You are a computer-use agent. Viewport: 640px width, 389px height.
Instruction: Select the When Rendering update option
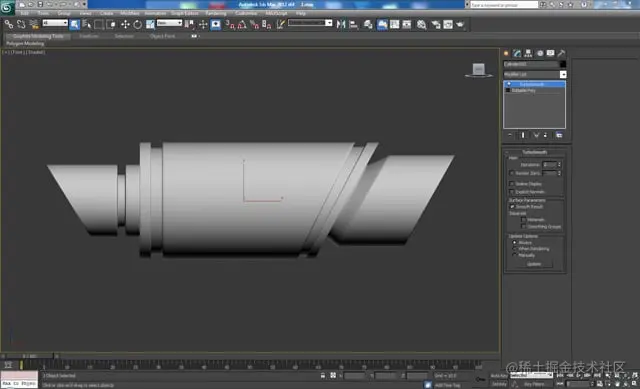[x=514, y=249]
